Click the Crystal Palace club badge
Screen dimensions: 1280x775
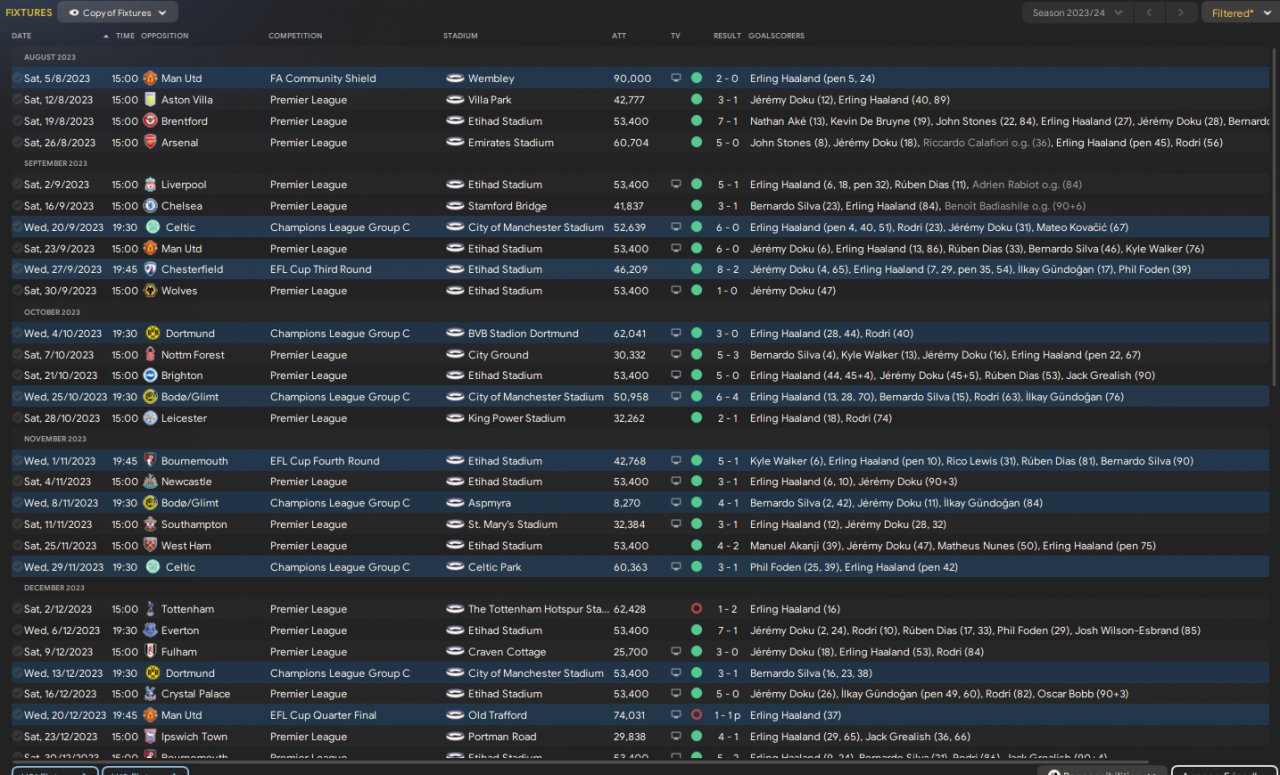tap(150, 694)
